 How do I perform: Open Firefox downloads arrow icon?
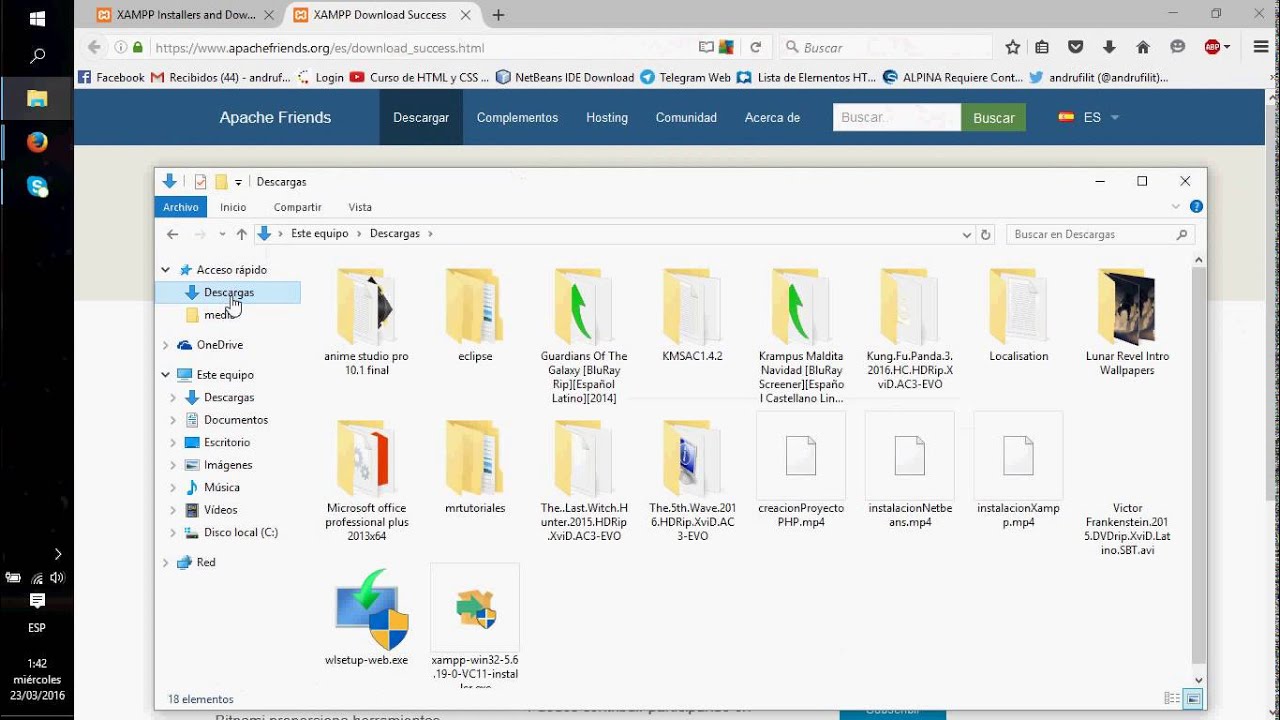pyautogui.click(x=1109, y=47)
